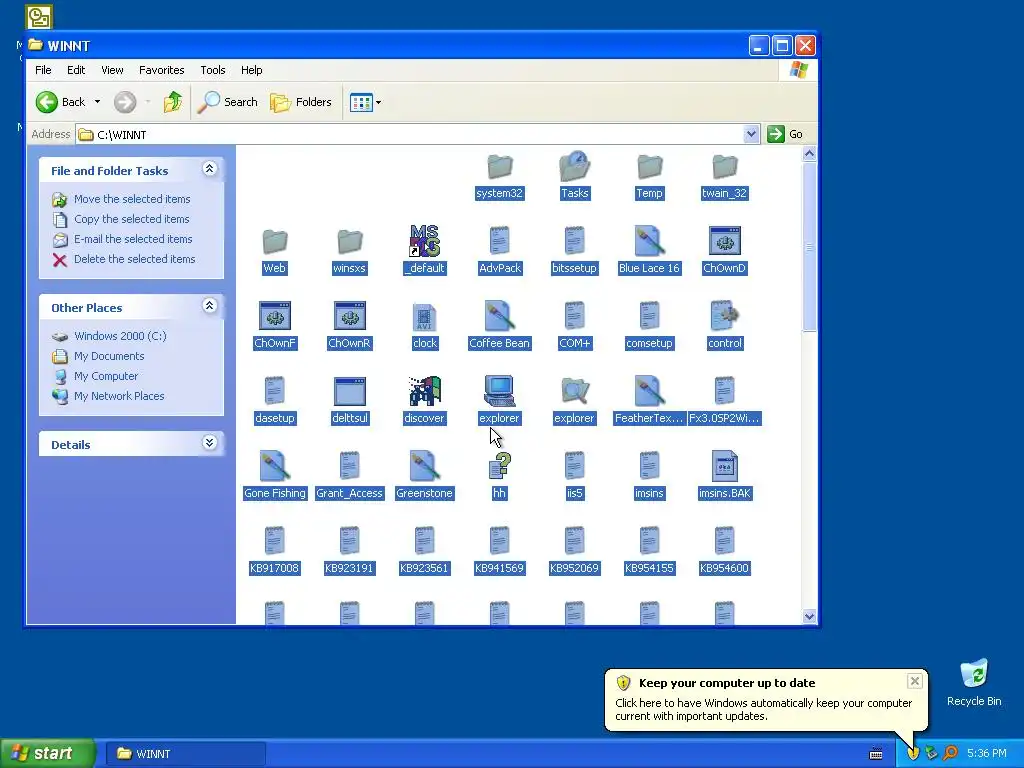1024x768 pixels.
Task: Click Copy the selected items
Action: 131,219
